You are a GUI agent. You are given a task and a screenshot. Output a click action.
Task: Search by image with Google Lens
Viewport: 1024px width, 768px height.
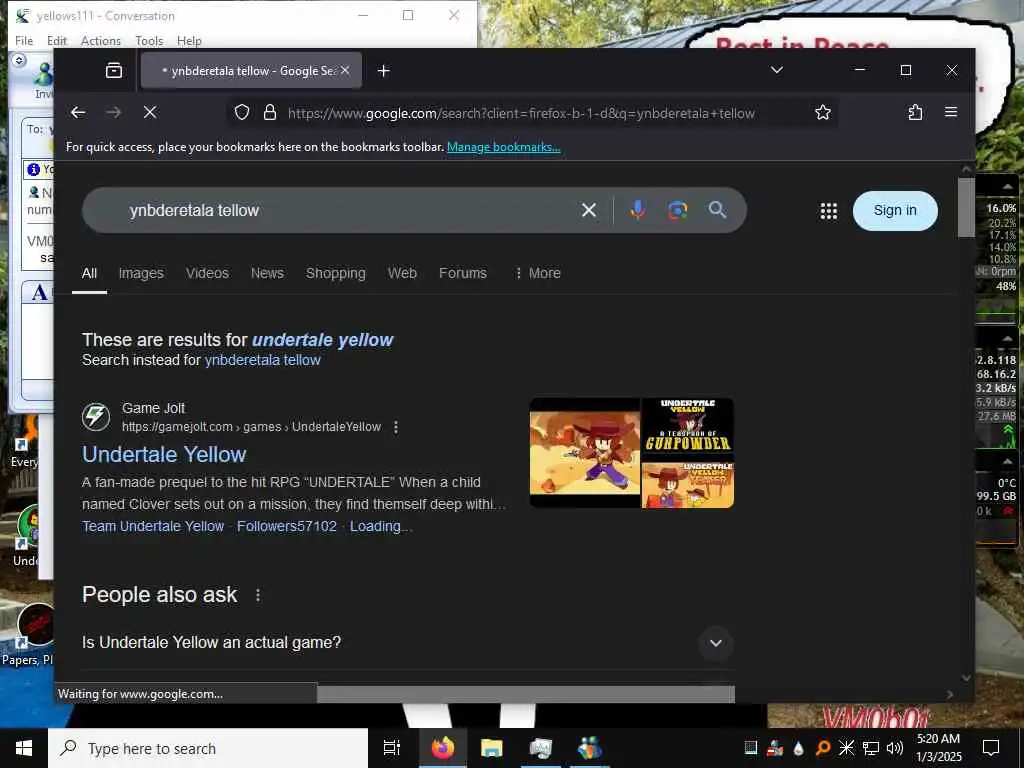tap(677, 210)
